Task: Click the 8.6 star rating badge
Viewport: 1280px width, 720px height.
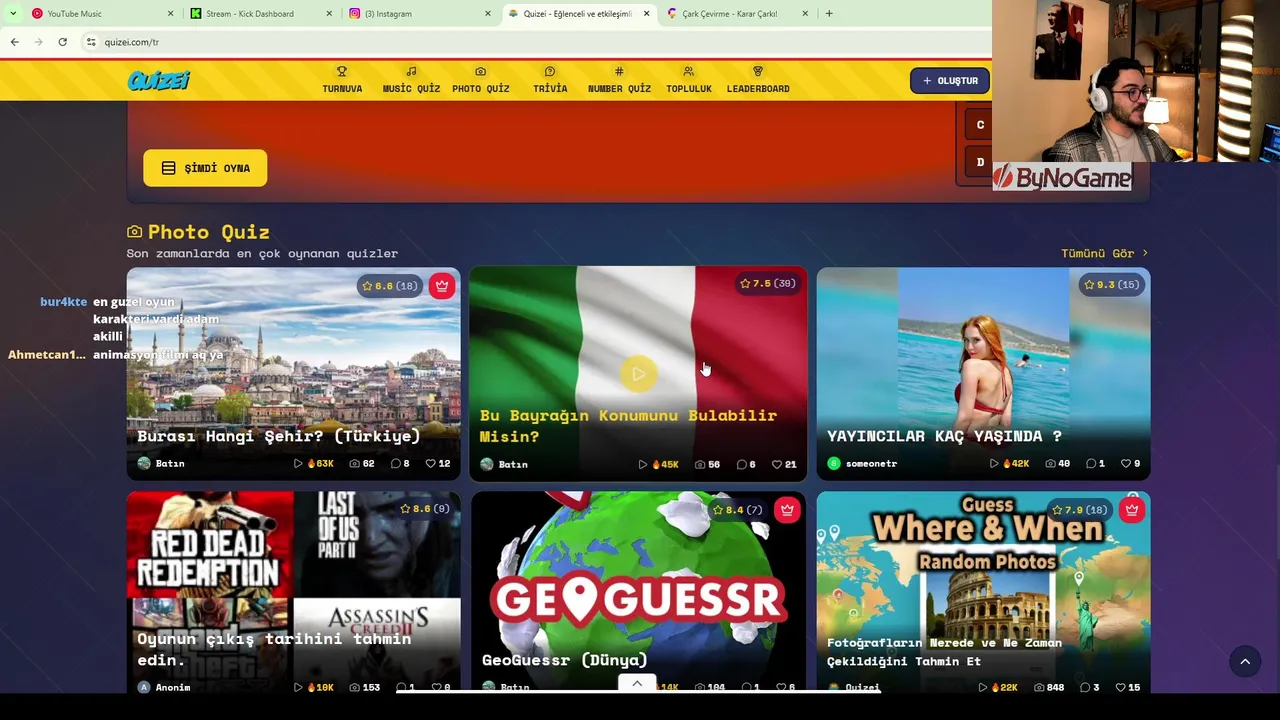Action: click(425, 509)
